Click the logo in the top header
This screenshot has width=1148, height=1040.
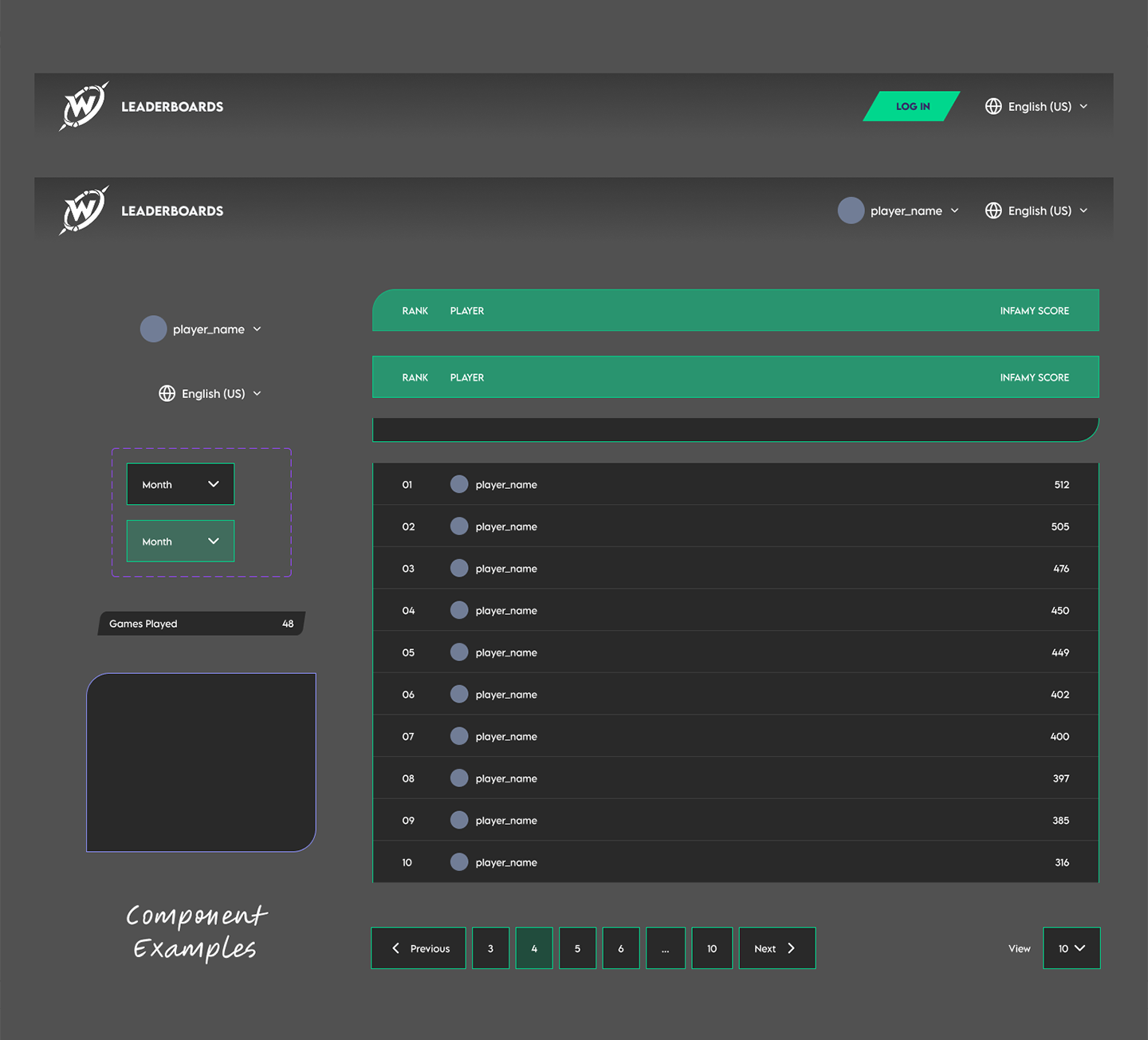tap(84, 106)
